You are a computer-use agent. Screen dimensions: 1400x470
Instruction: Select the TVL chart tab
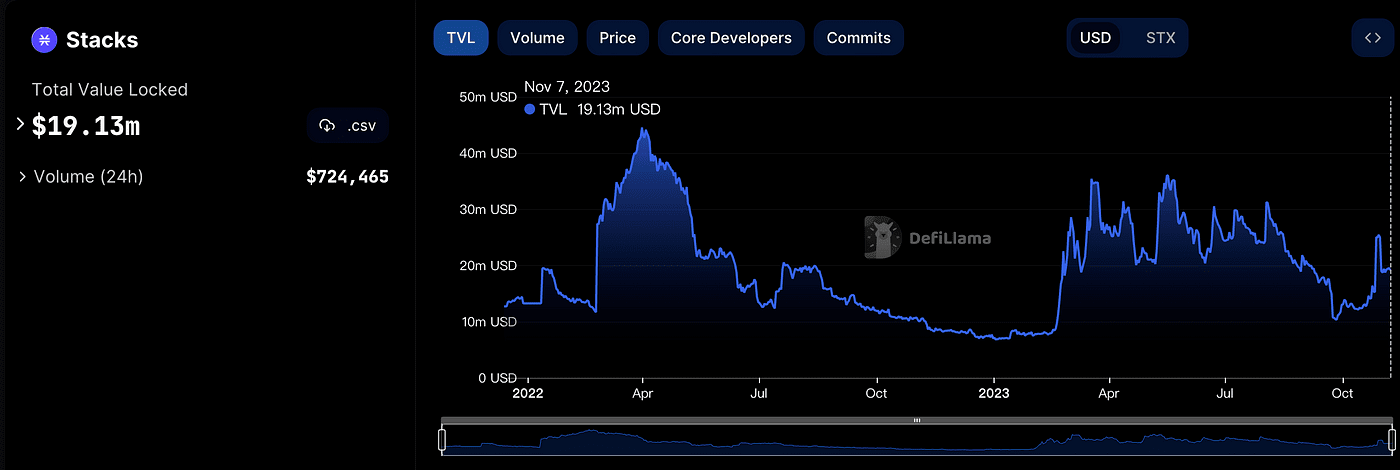coord(461,38)
